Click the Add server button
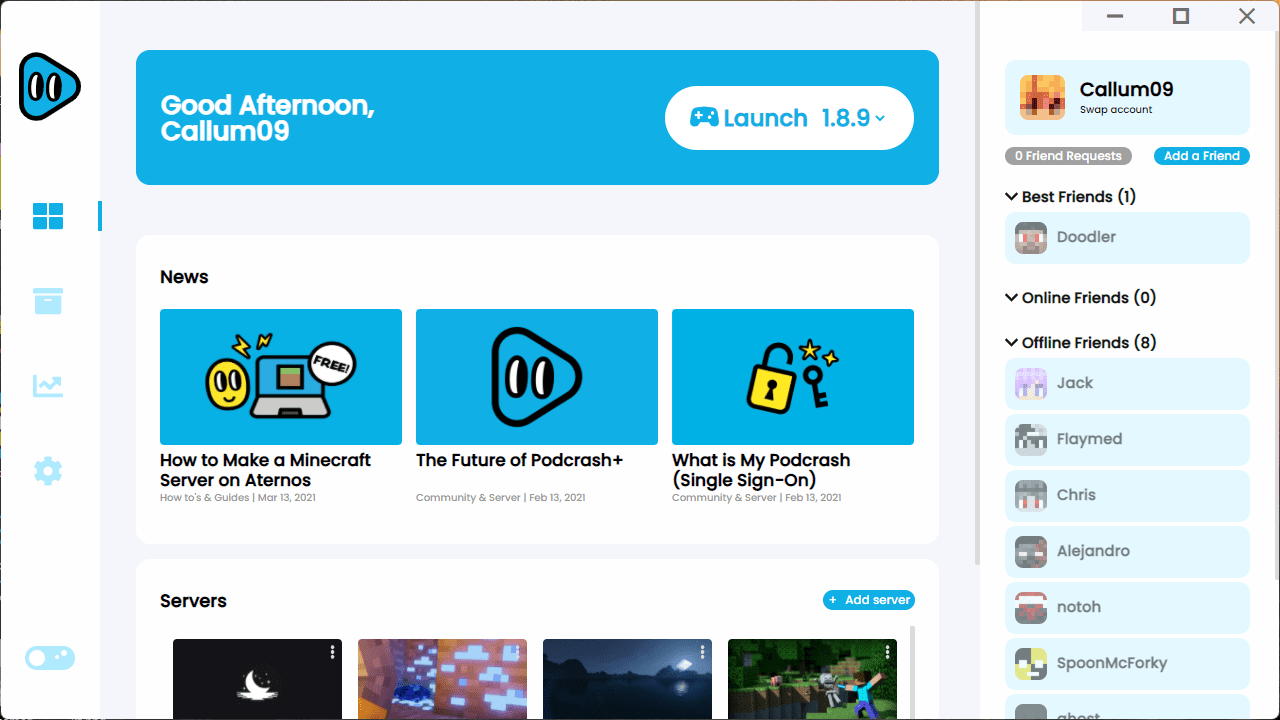This screenshot has width=1280, height=720. pos(869,600)
